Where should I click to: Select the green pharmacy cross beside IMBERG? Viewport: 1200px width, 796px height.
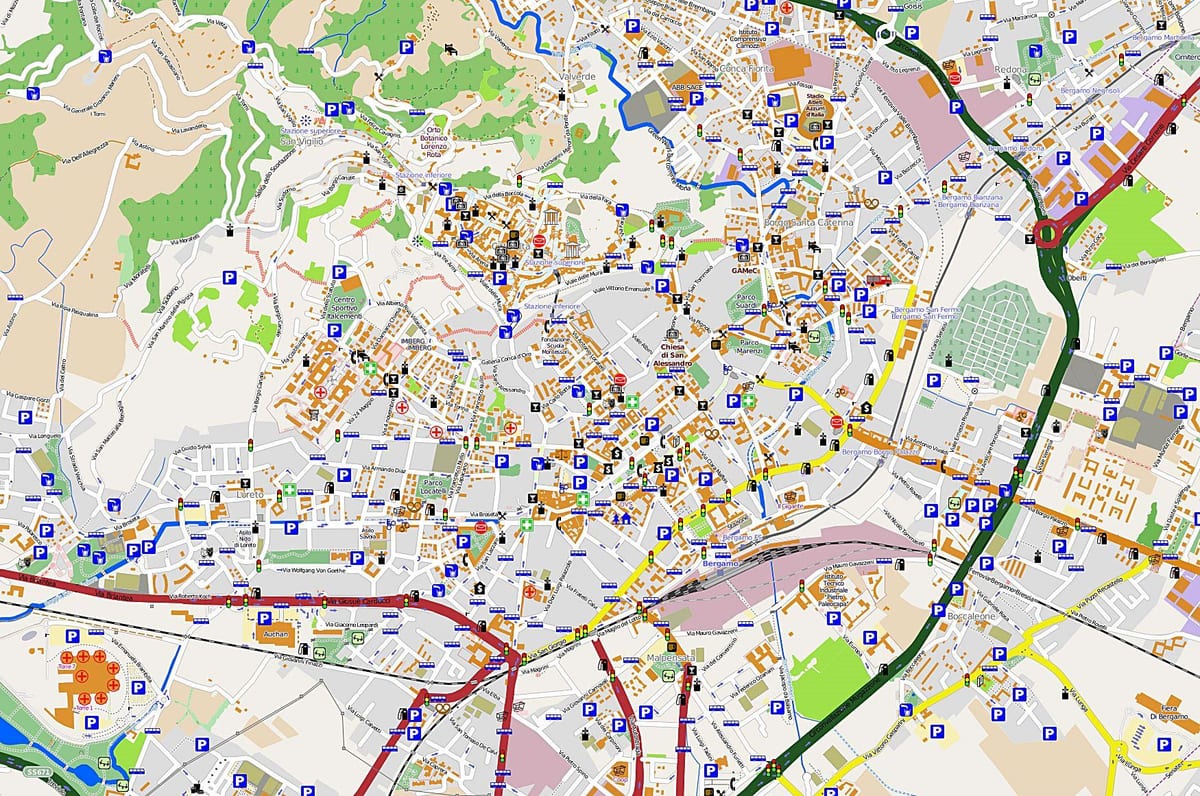370,369
